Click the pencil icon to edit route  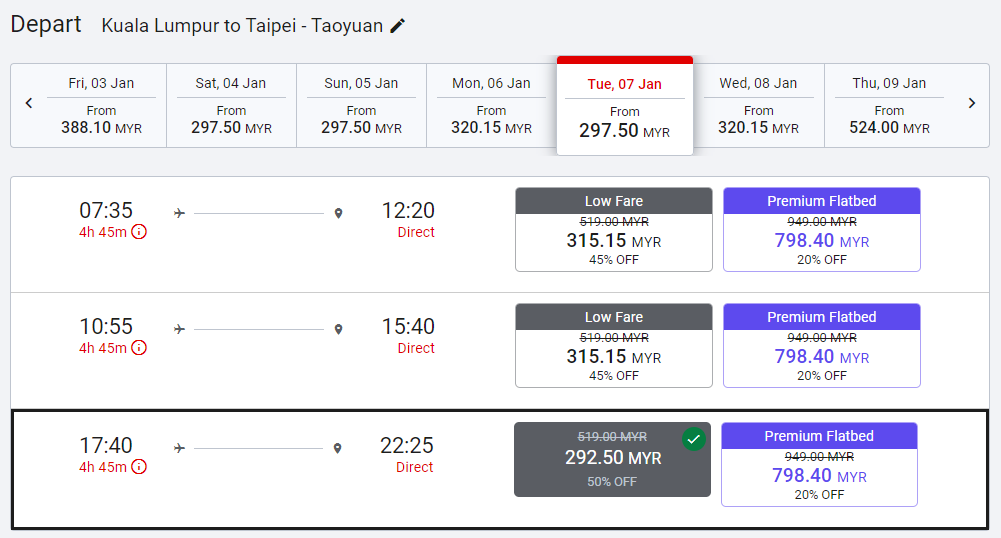pyautogui.click(x=398, y=26)
